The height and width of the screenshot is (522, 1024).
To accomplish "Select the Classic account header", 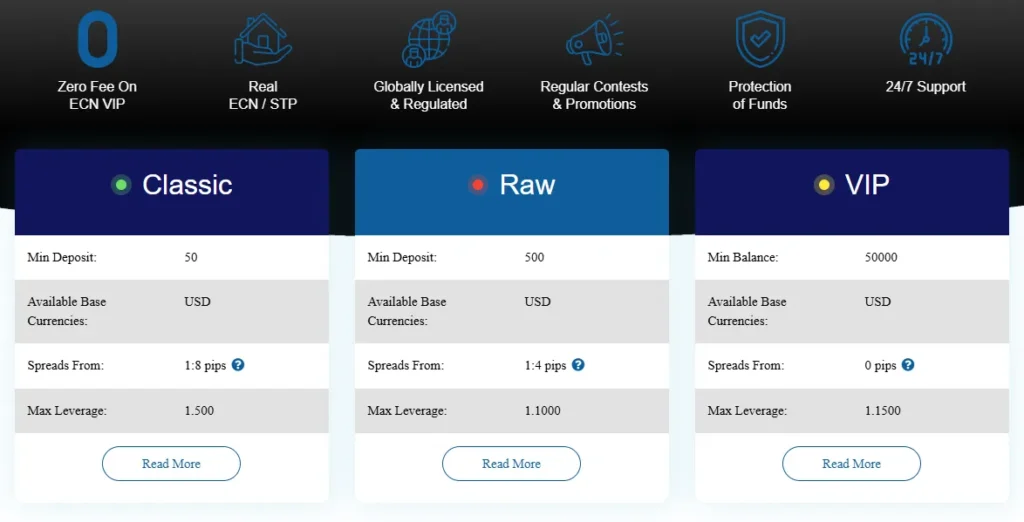I will click(187, 185).
